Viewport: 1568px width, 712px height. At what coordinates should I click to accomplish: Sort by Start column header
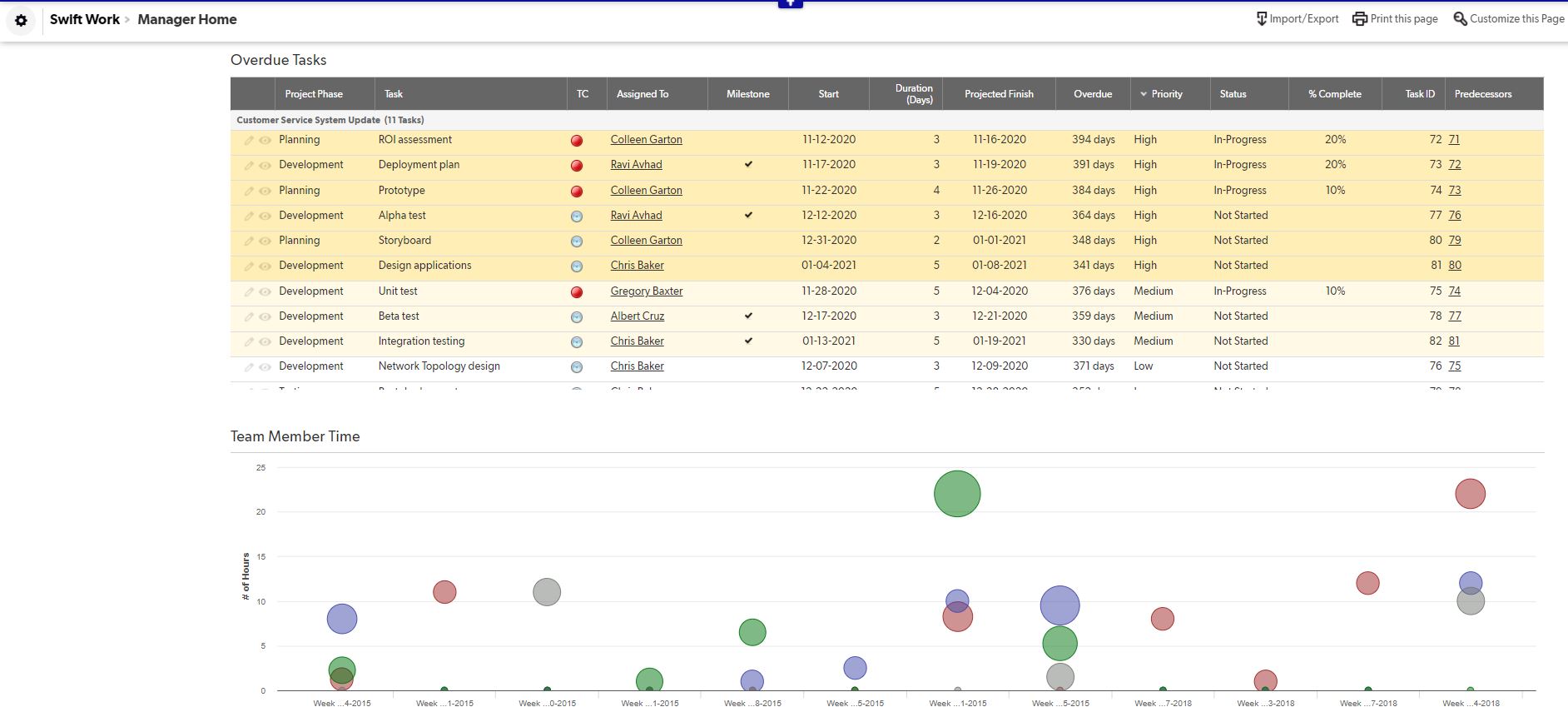[x=828, y=94]
